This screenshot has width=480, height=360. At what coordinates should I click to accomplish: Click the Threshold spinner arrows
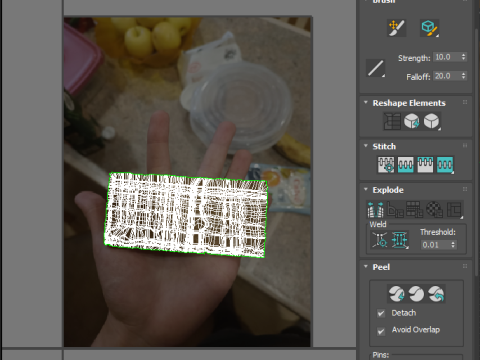(x=453, y=245)
